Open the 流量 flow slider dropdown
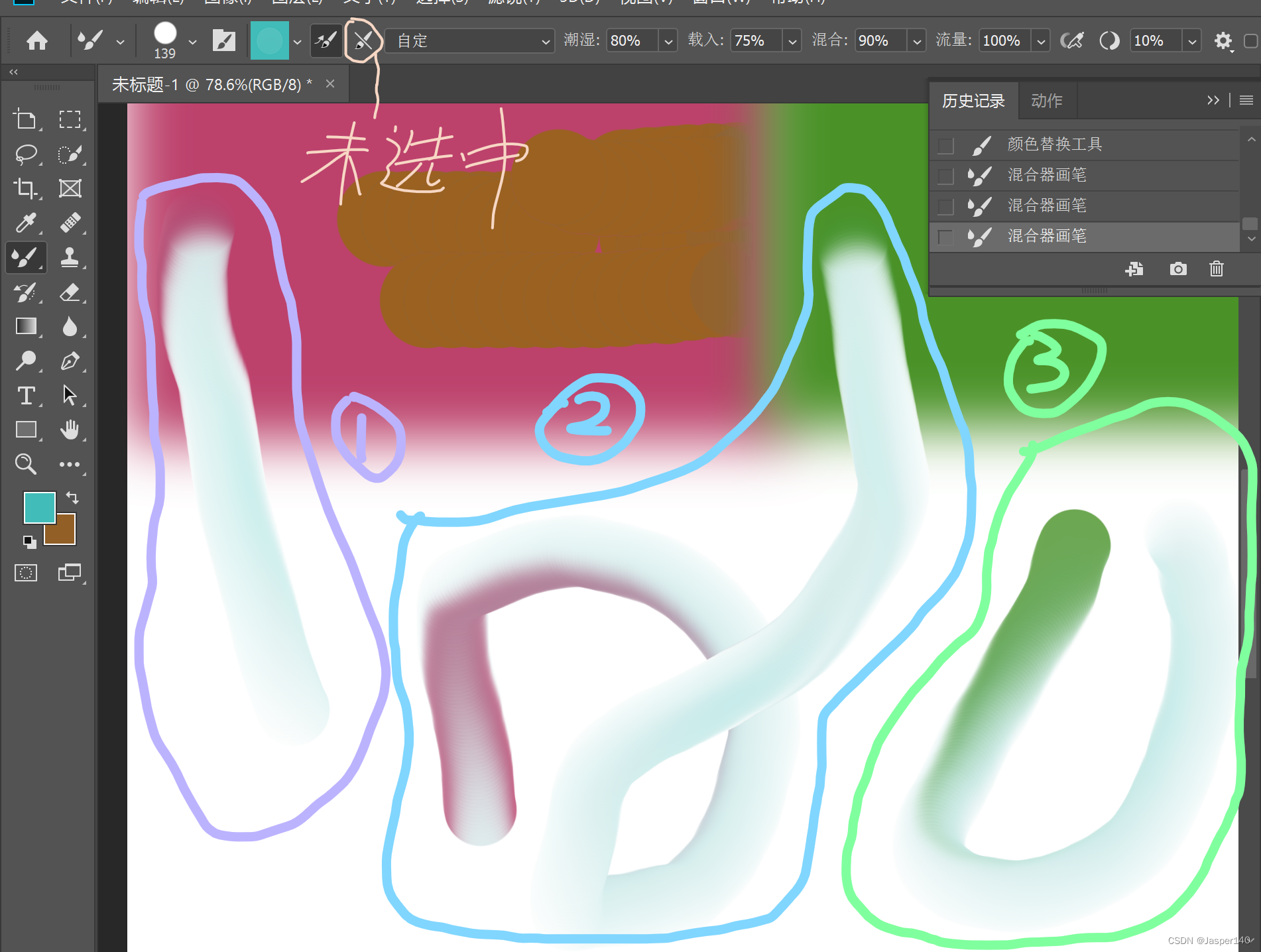The image size is (1261, 952). [x=1041, y=41]
